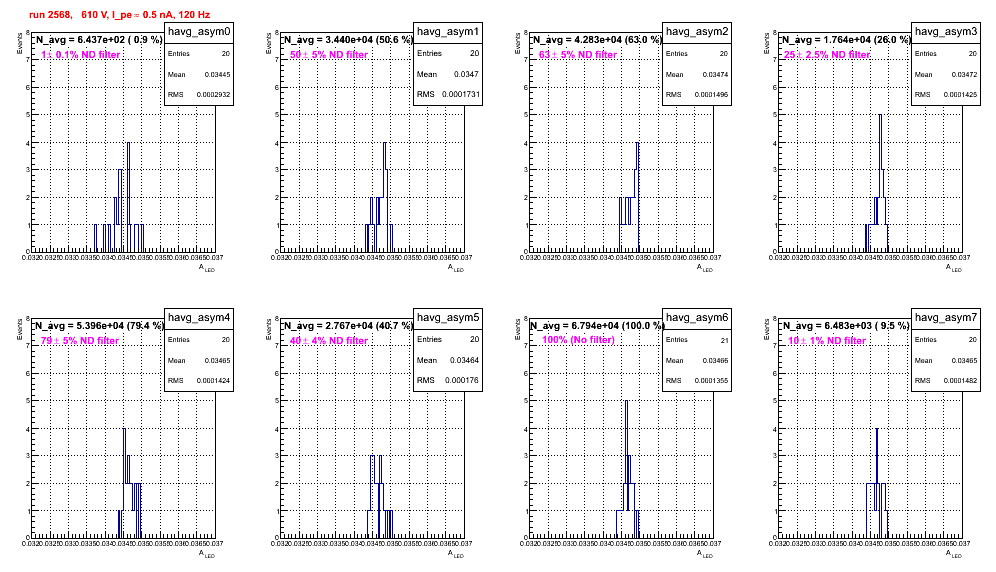The image size is (996, 572).
Task: Click the N_avg = 5.396e+04 label
Action: coord(98,325)
